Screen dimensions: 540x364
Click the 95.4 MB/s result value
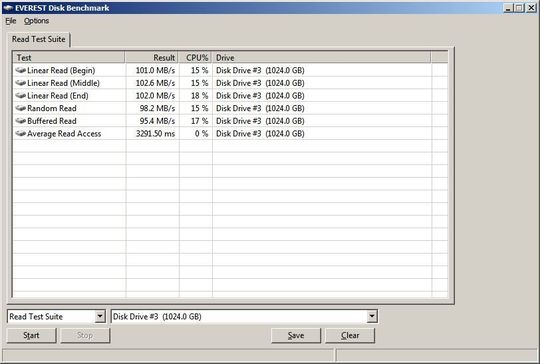pos(157,121)
